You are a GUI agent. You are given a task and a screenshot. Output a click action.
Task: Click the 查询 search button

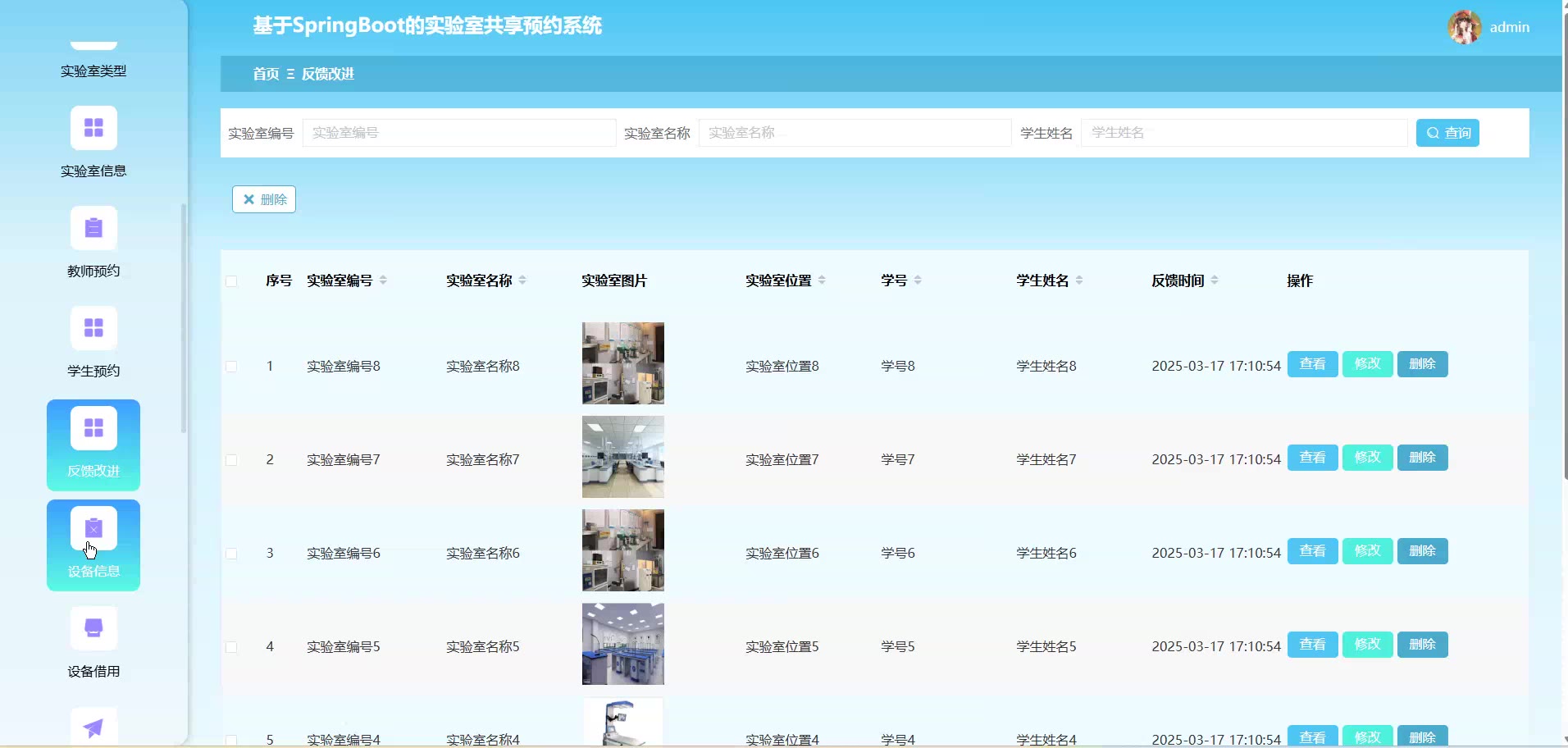(x=1447, y=133)
